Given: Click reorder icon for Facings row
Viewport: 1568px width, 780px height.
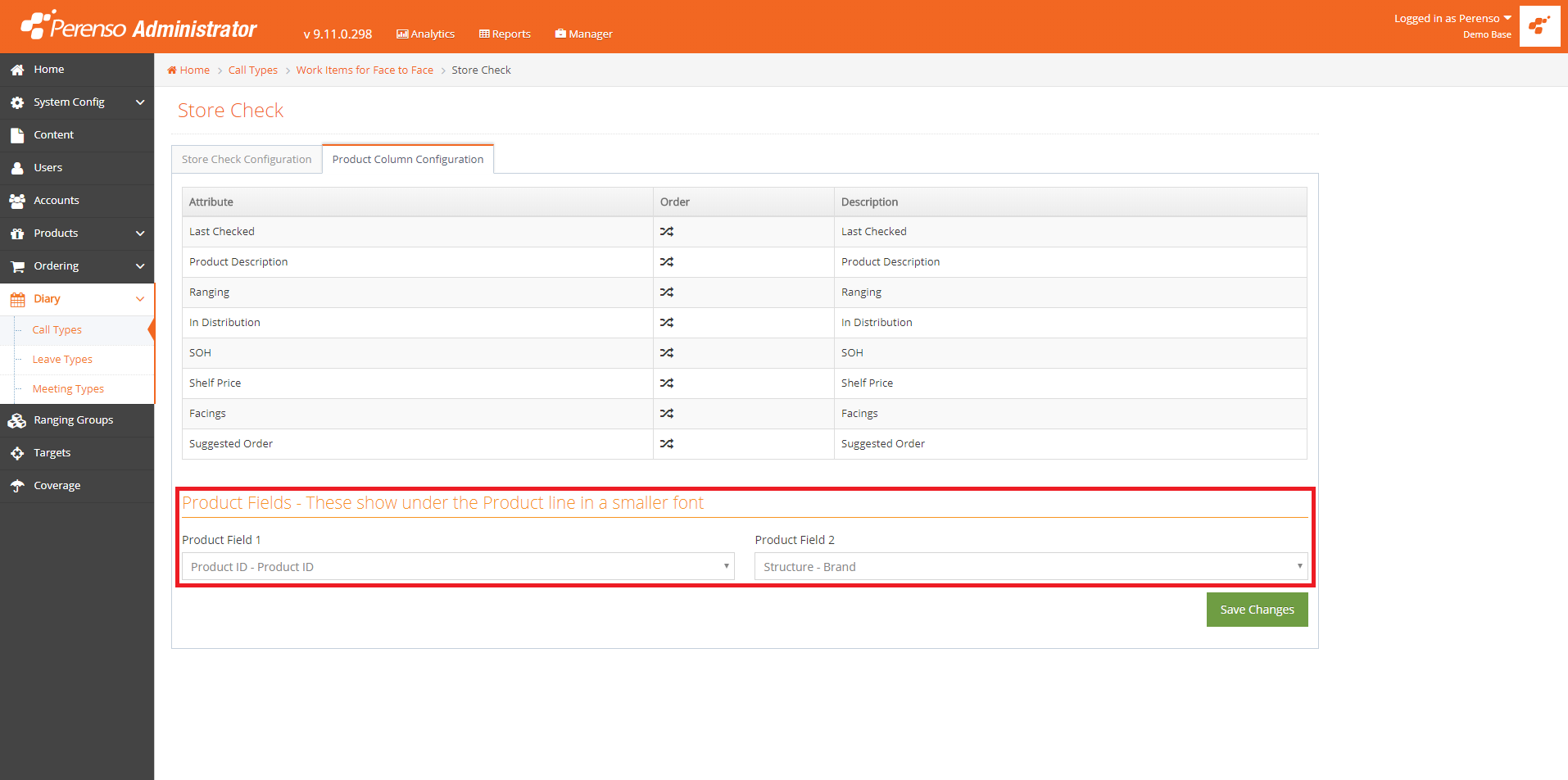Looking at the screenshot, I should tap(667, 414).
